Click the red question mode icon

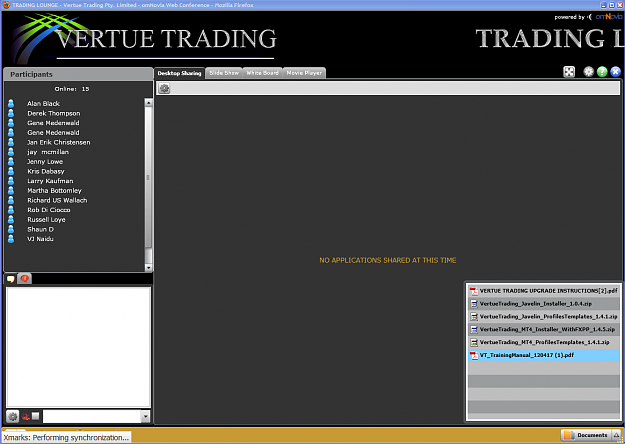coord(26,416)
